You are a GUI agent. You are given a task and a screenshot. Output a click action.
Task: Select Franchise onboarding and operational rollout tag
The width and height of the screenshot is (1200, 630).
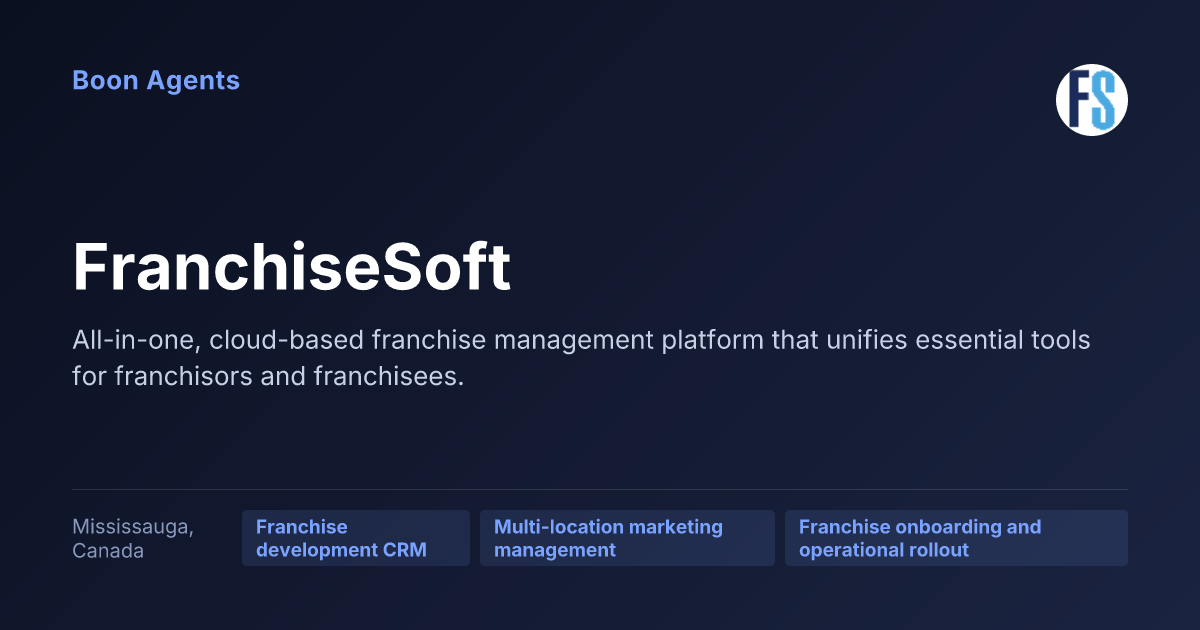tap(956, 538)
